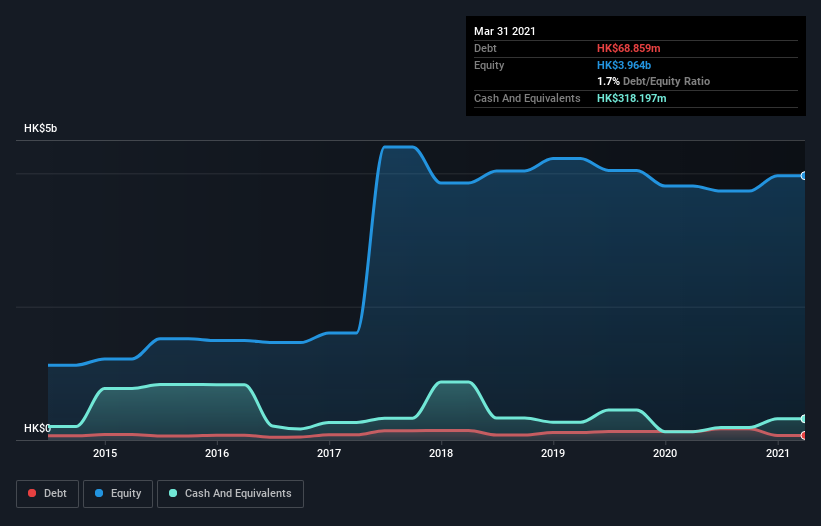Screen dimensions: 821x526
Task: Click the Equity row label in tooltip
Action: click(489, 65)
